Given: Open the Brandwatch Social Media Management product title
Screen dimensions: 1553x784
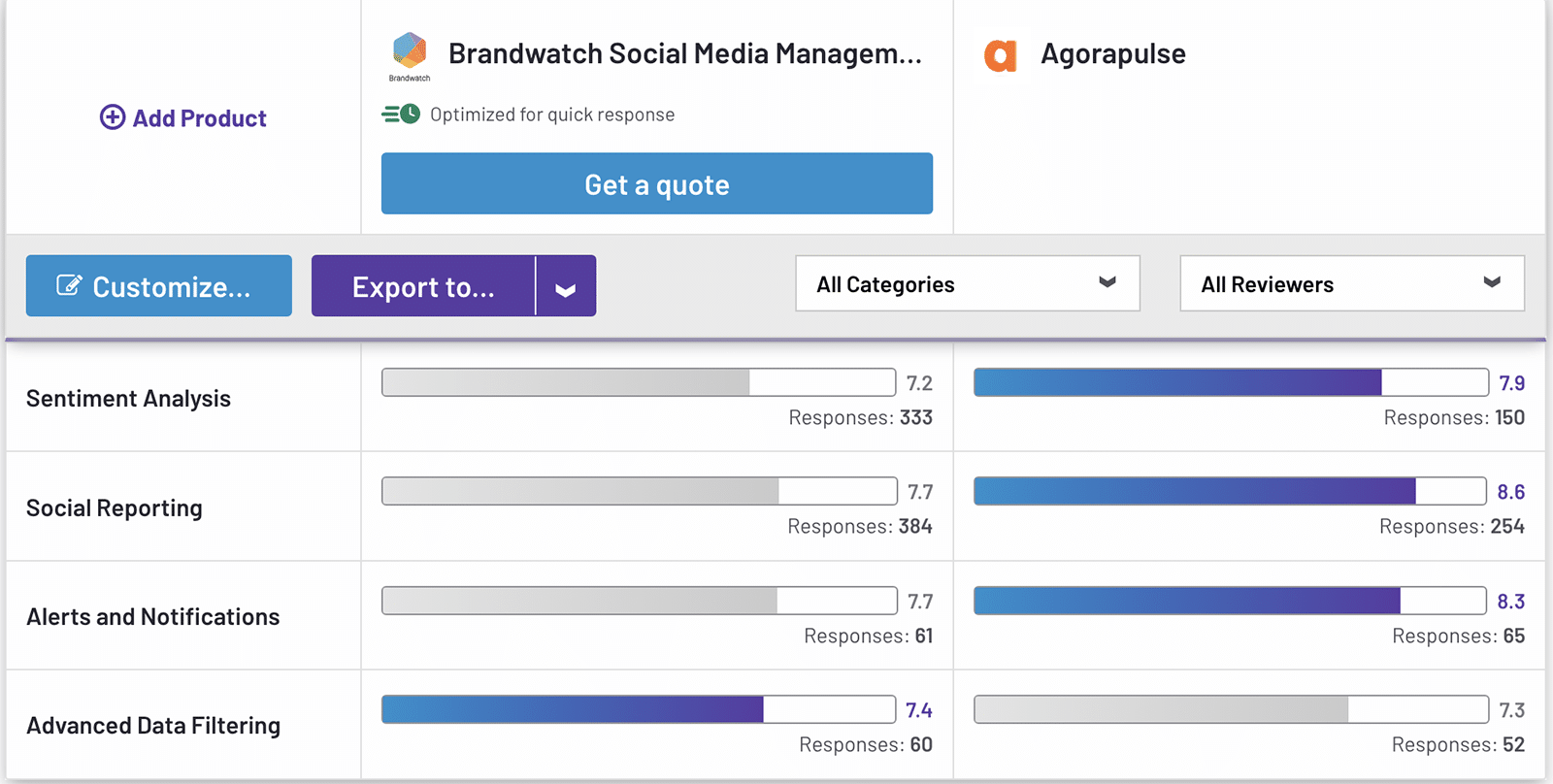Looking at the screenshot, I should pos(684,53).
